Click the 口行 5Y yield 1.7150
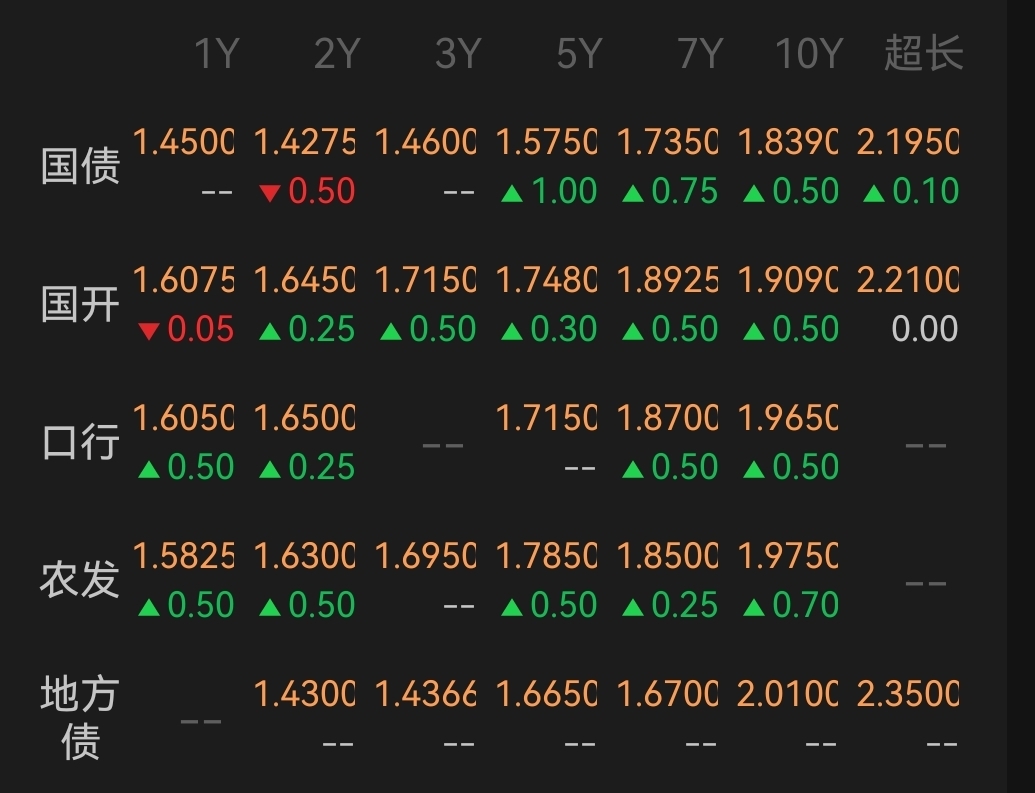1035x793 pixels. 546,418
